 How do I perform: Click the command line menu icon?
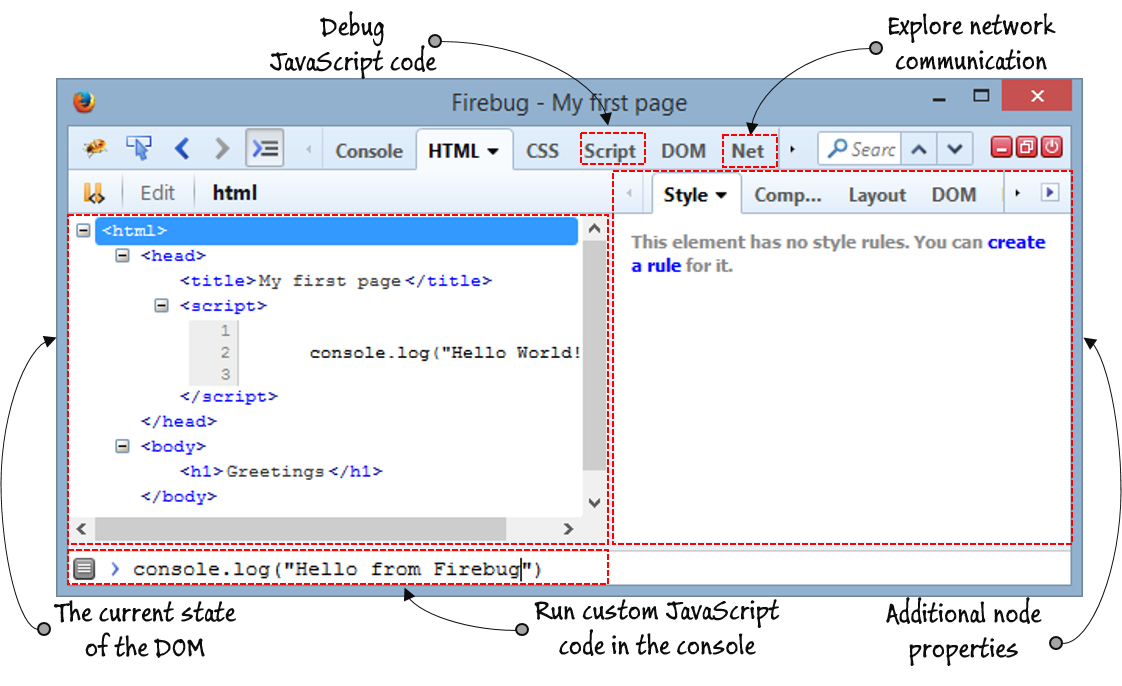point(84,569)
